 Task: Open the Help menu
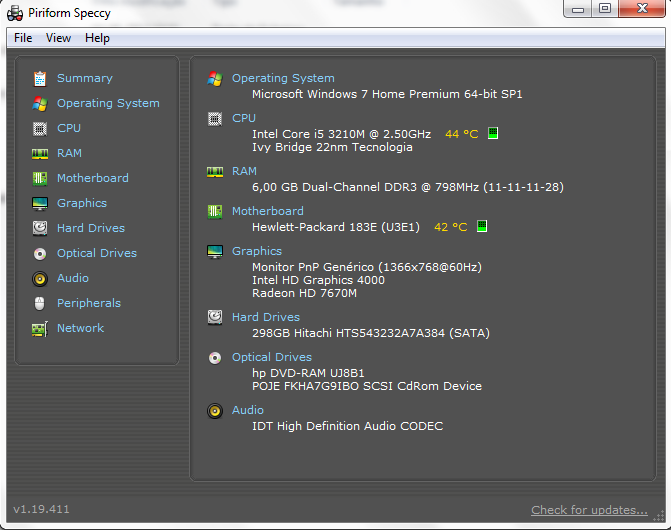[x=98, y=38]
